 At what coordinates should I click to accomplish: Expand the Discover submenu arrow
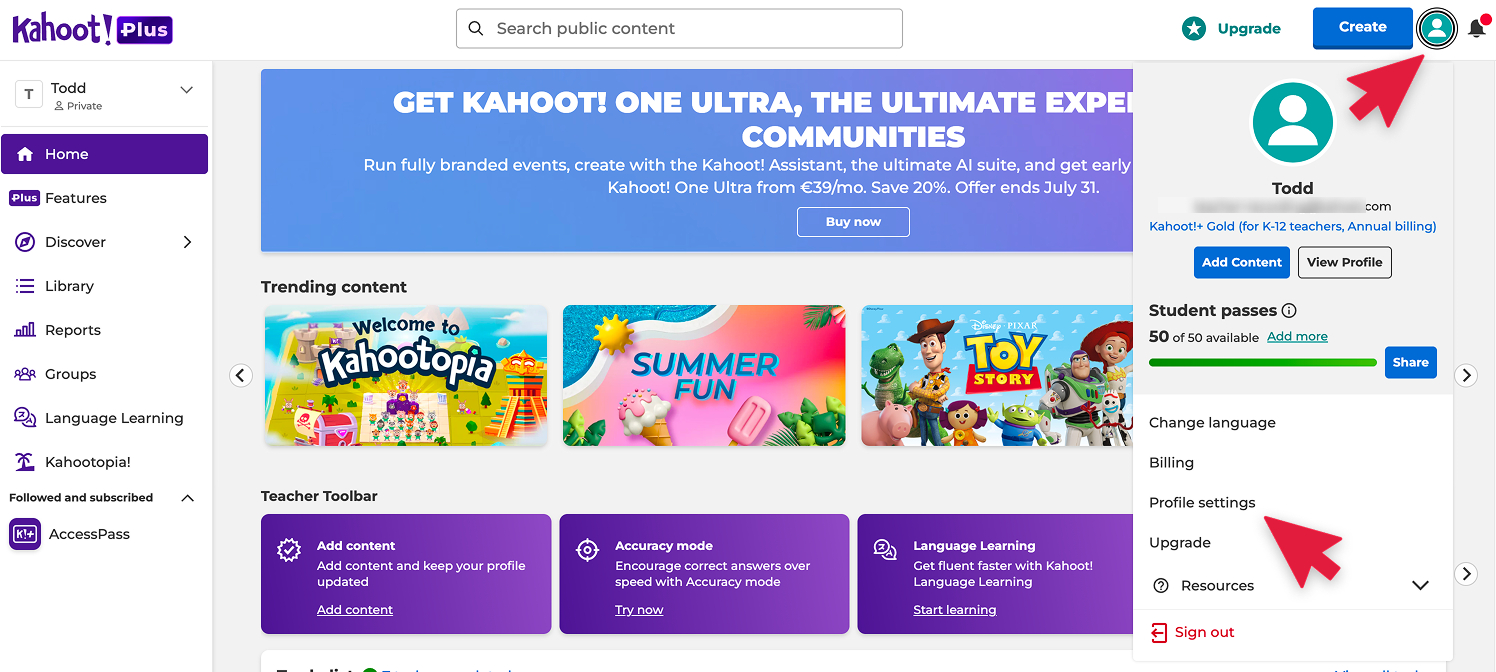click(187, 242)
